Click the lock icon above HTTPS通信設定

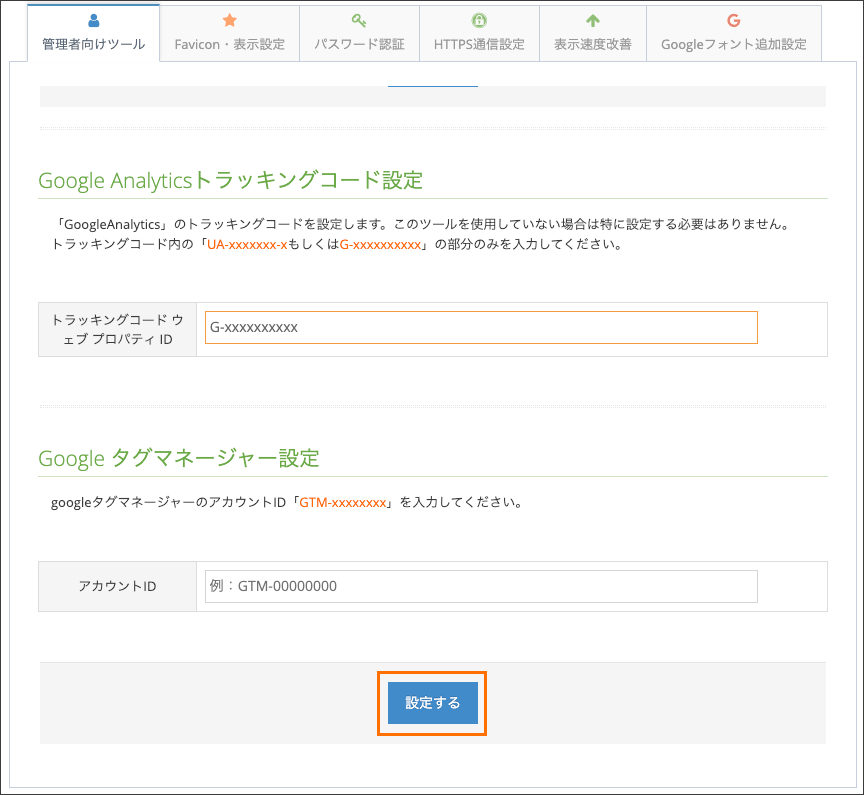(479, 21)
